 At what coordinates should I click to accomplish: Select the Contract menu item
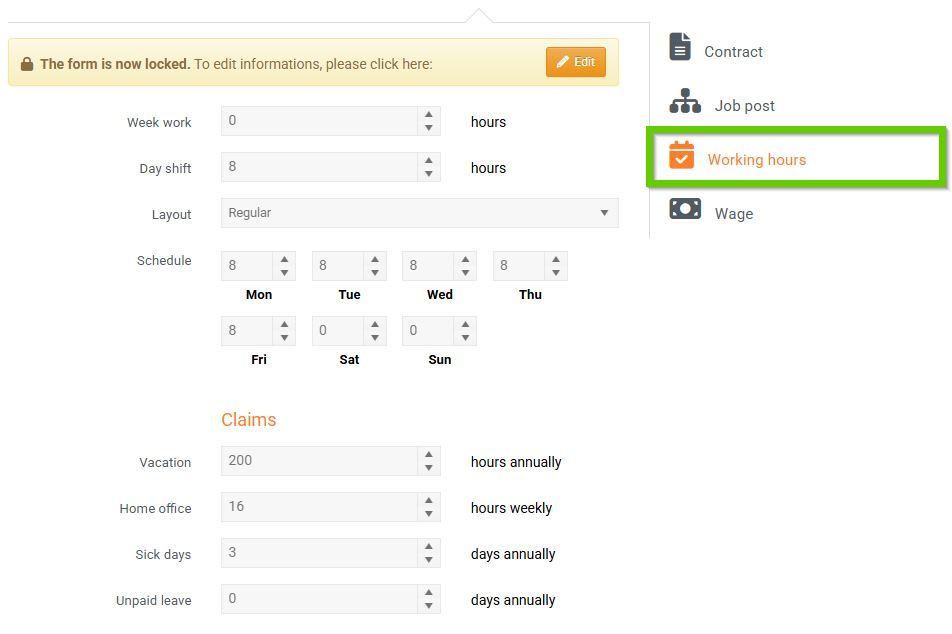coord(733,52)
